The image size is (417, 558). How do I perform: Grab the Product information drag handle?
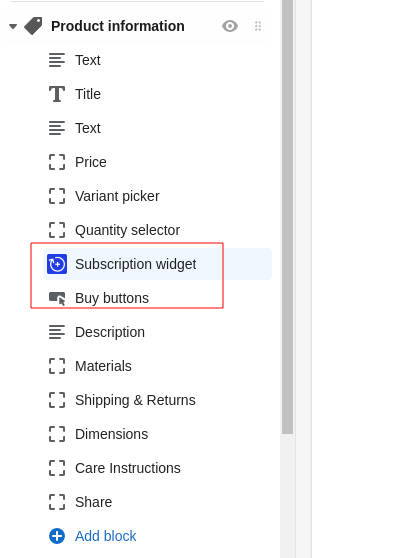tap(258, 26)
